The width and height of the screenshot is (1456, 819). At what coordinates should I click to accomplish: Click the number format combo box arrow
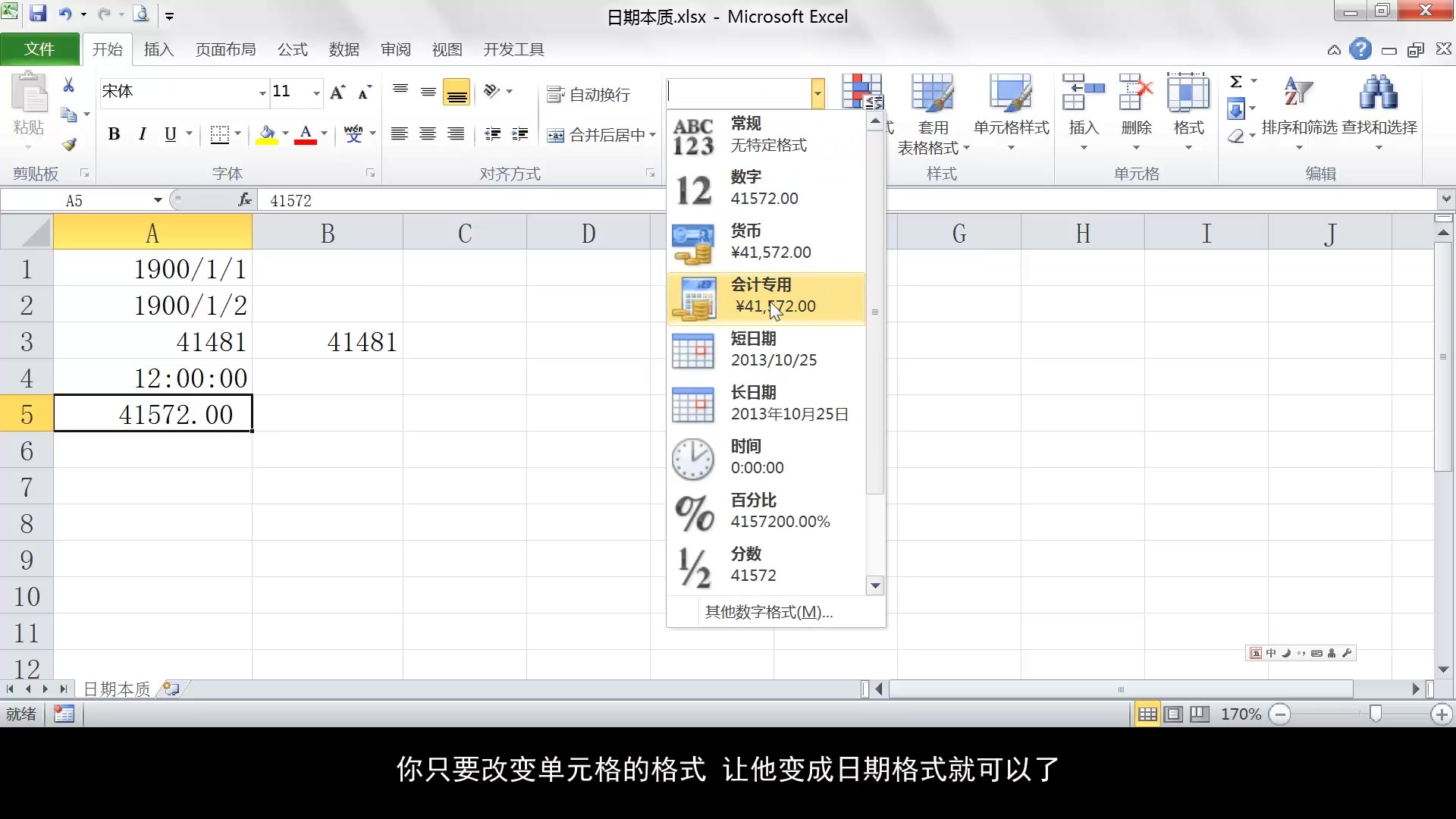pos(817,94)
